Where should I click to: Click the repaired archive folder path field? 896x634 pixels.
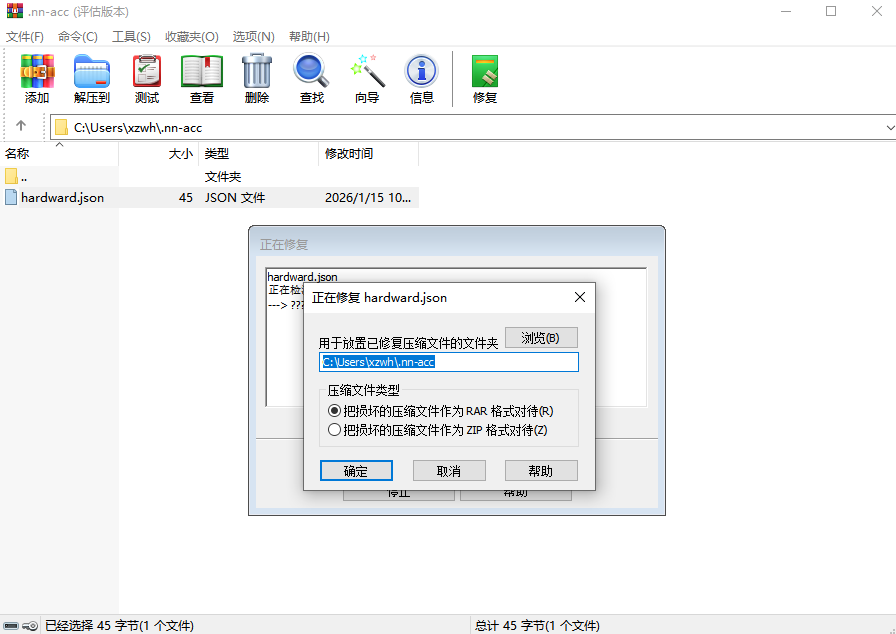(449, 362)
